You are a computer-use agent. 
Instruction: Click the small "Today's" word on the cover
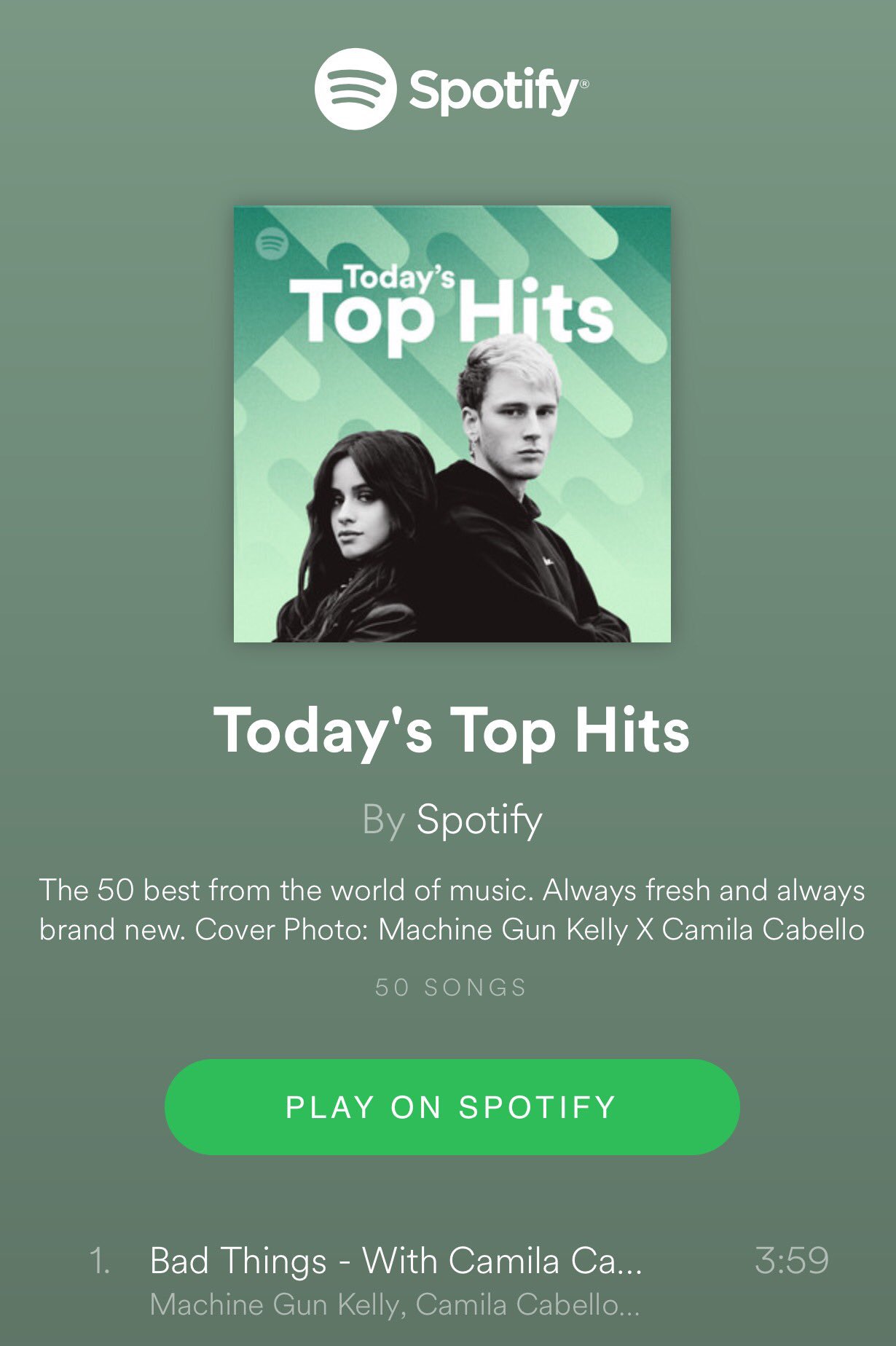pos(399,277)
